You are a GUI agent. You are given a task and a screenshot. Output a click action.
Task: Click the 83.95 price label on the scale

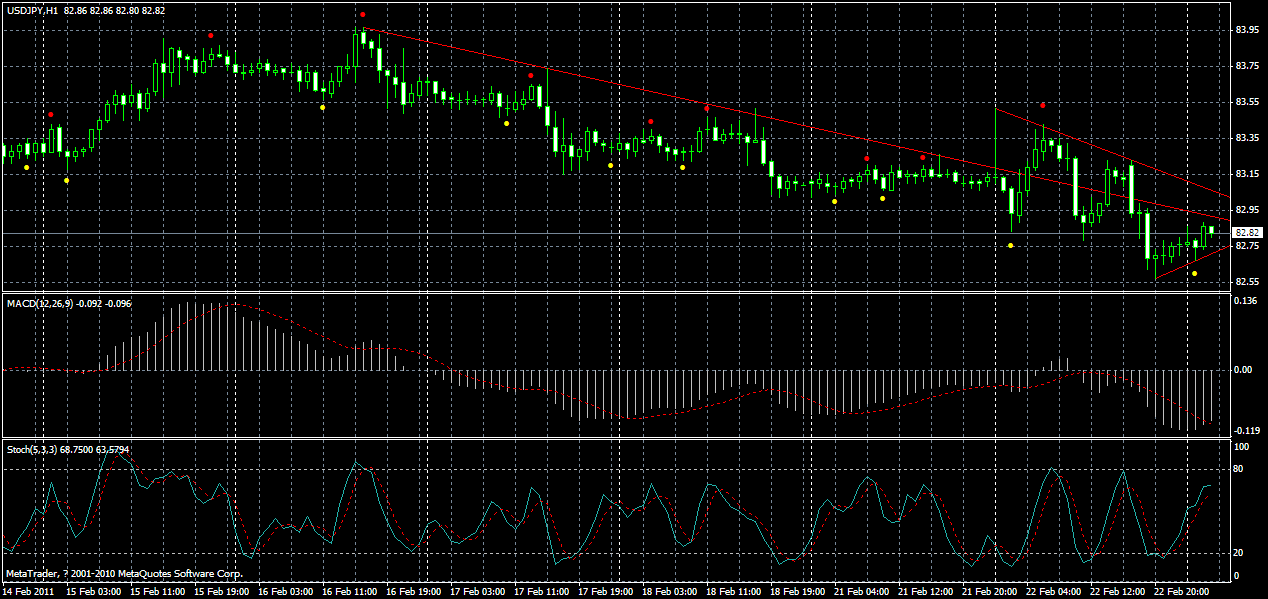click(x=1248, y=30)
